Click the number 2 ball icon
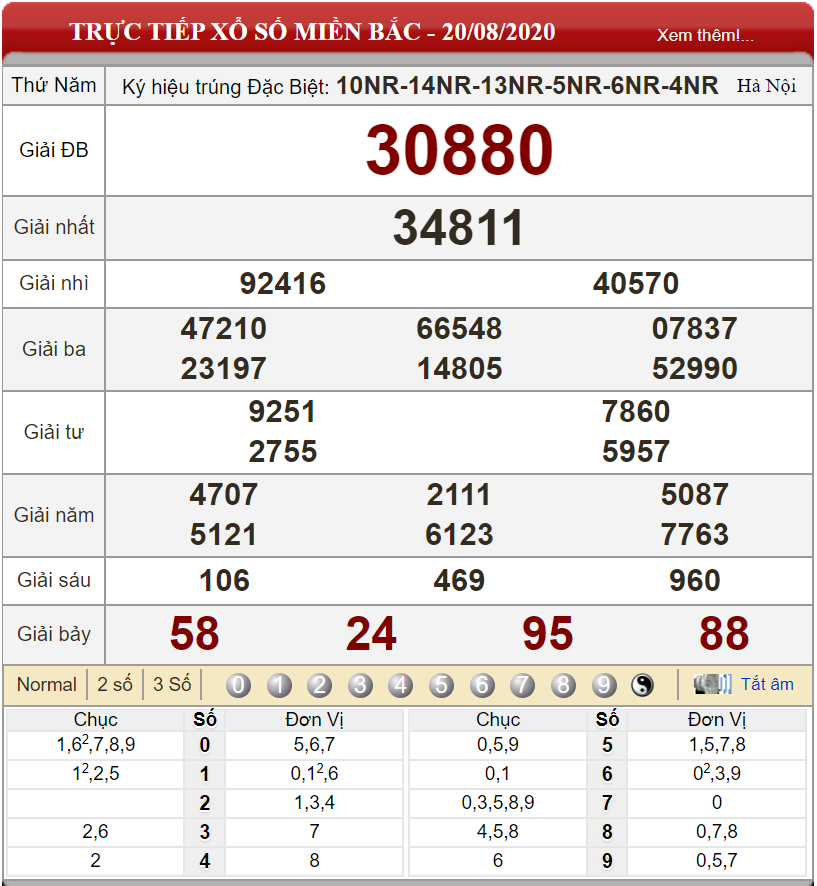 tap(320, 685)
